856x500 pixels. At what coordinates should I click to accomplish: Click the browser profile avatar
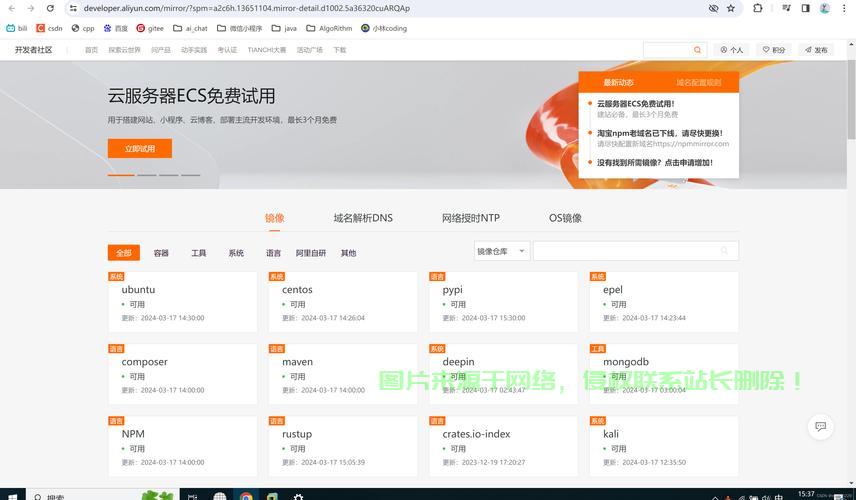click(824, 8)
